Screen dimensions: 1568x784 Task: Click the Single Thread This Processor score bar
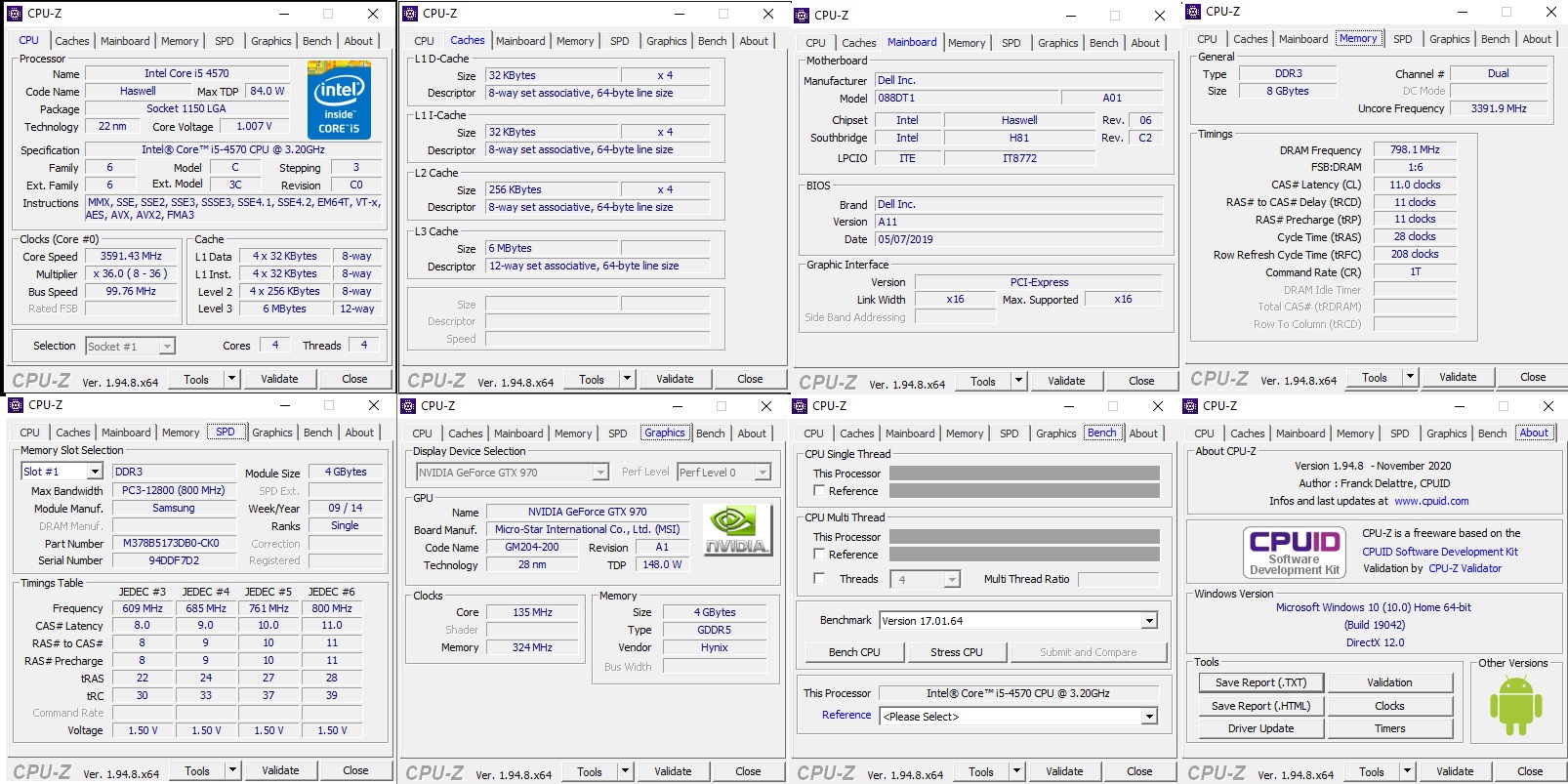(x=1024, y=474)
